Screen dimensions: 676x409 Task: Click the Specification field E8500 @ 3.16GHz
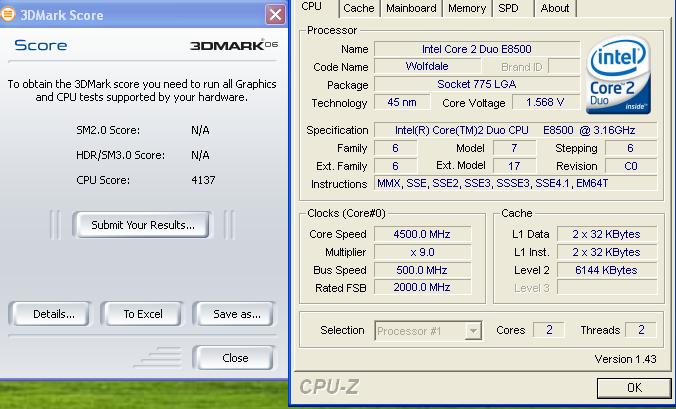tap(515, 130)
